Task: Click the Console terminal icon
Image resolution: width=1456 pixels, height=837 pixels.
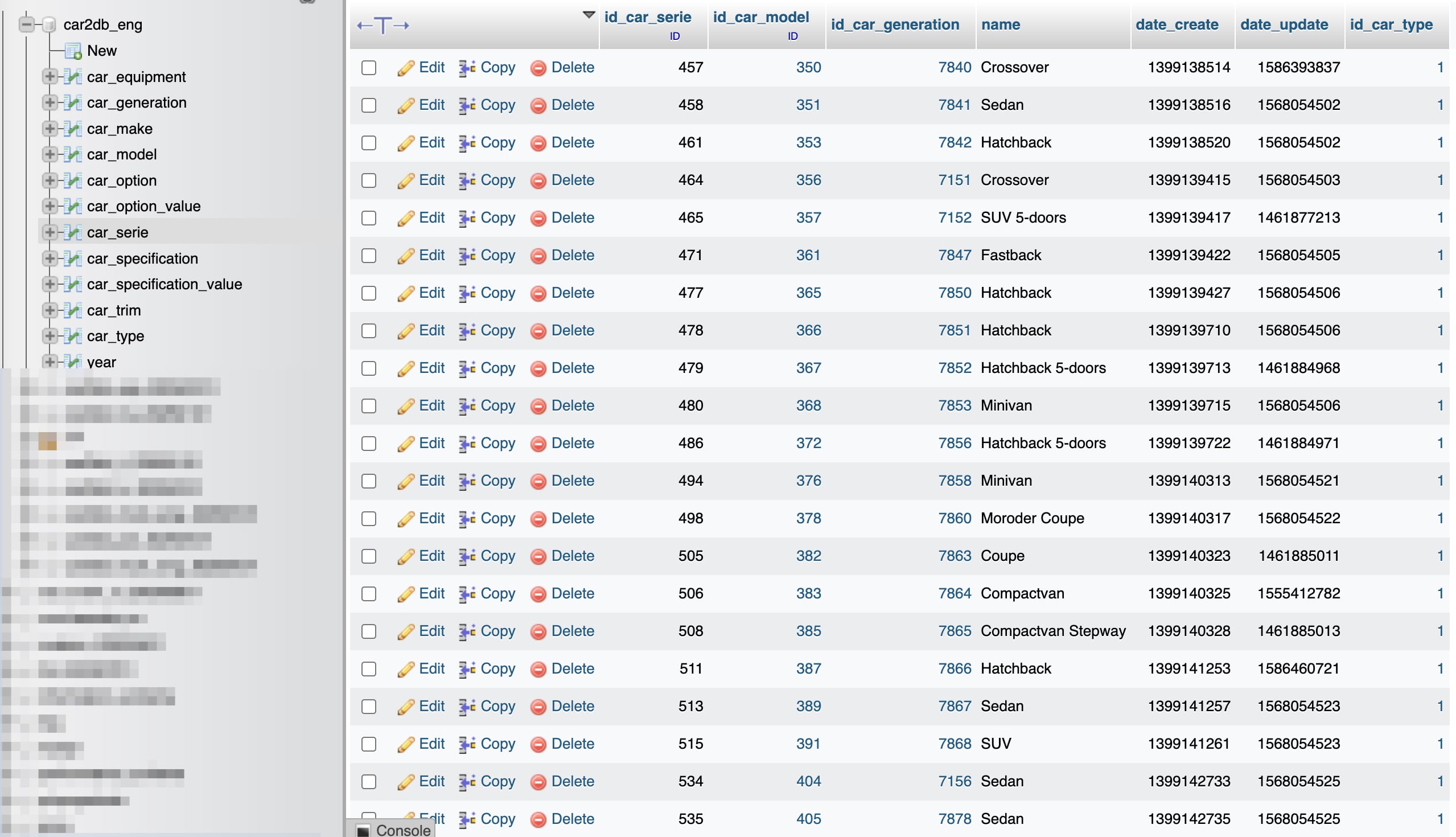Action: click(x=363, y=830)
